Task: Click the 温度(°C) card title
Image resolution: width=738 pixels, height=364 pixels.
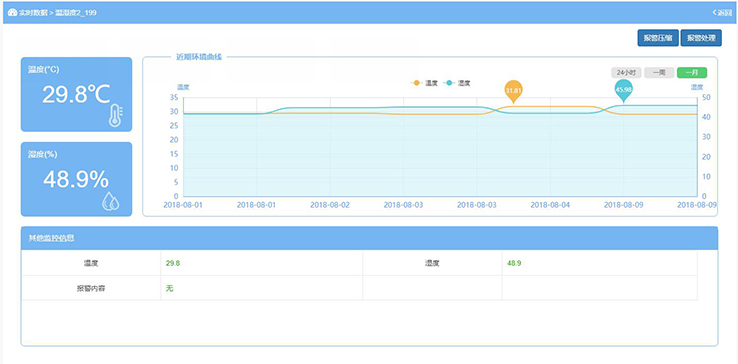Action: pos(44,70)
